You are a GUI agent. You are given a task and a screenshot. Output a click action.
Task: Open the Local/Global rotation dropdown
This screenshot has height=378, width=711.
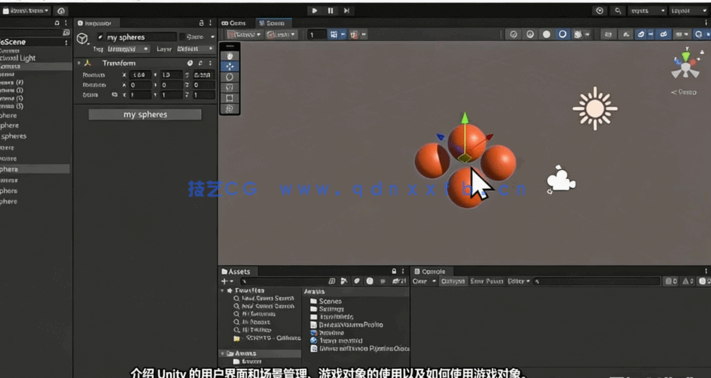click(282, 34)
